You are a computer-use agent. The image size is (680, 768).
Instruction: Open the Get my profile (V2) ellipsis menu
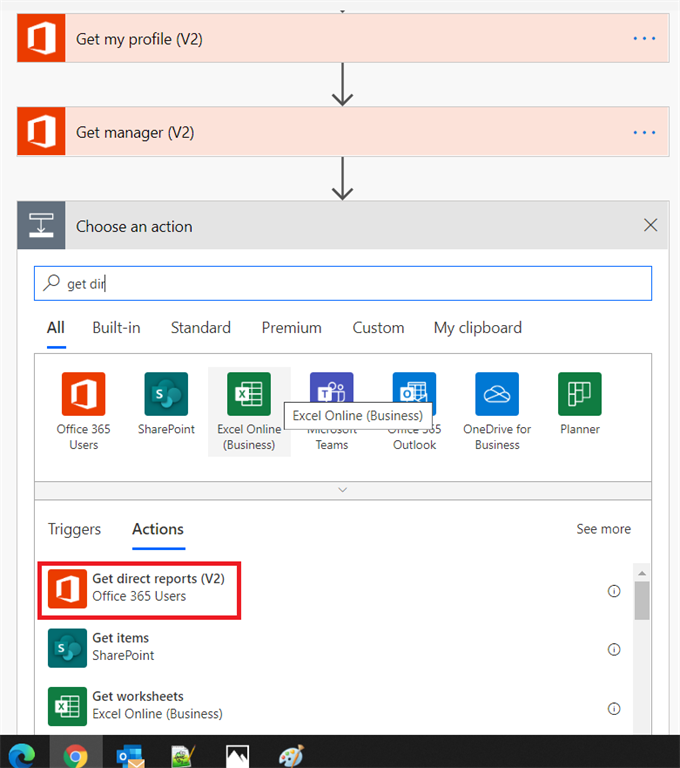[x=644, y=39]
